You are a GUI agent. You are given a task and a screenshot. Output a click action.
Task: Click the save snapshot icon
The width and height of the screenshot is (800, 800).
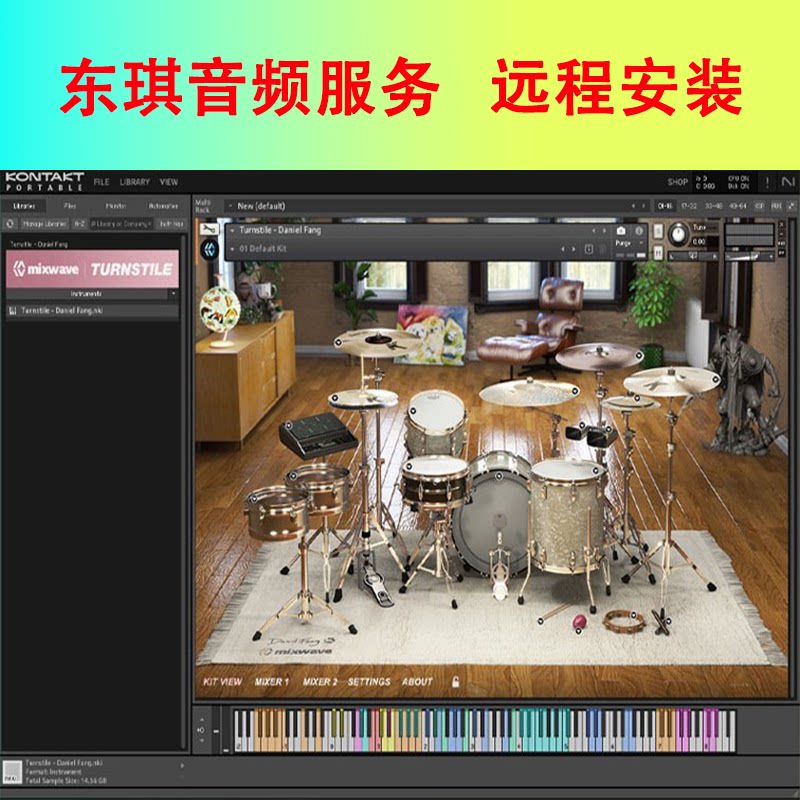tap(588, 249)
